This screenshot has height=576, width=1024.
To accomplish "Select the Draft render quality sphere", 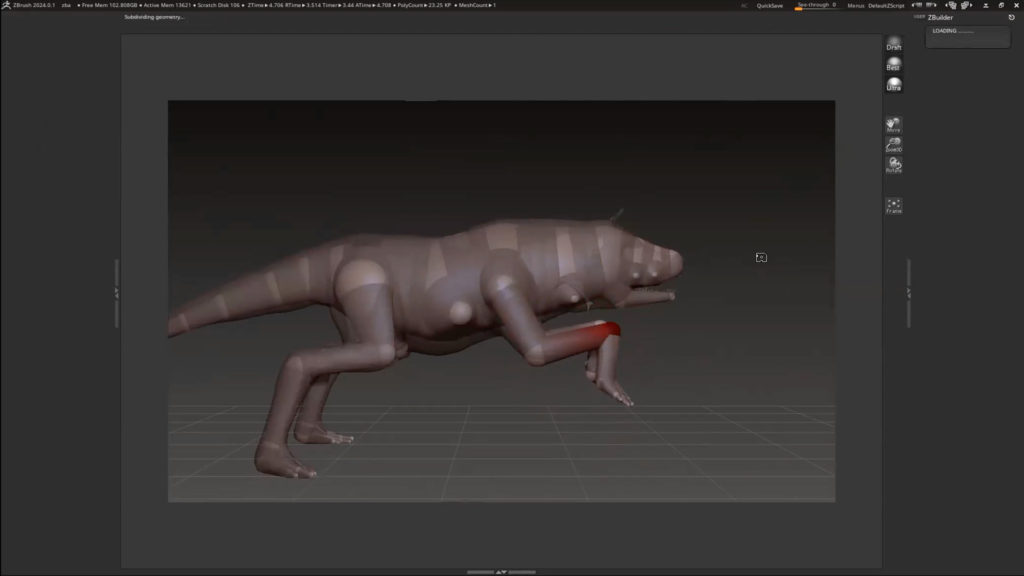I will (x=894, y=43).
